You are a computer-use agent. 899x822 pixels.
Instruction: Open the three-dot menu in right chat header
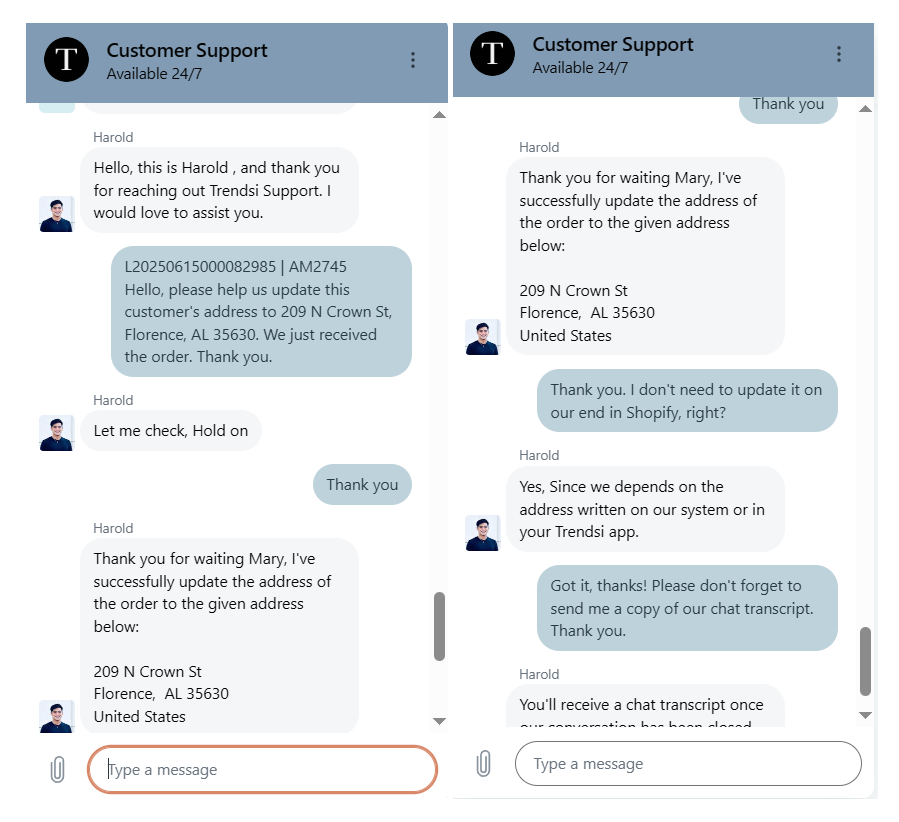(x=839, y=54)
